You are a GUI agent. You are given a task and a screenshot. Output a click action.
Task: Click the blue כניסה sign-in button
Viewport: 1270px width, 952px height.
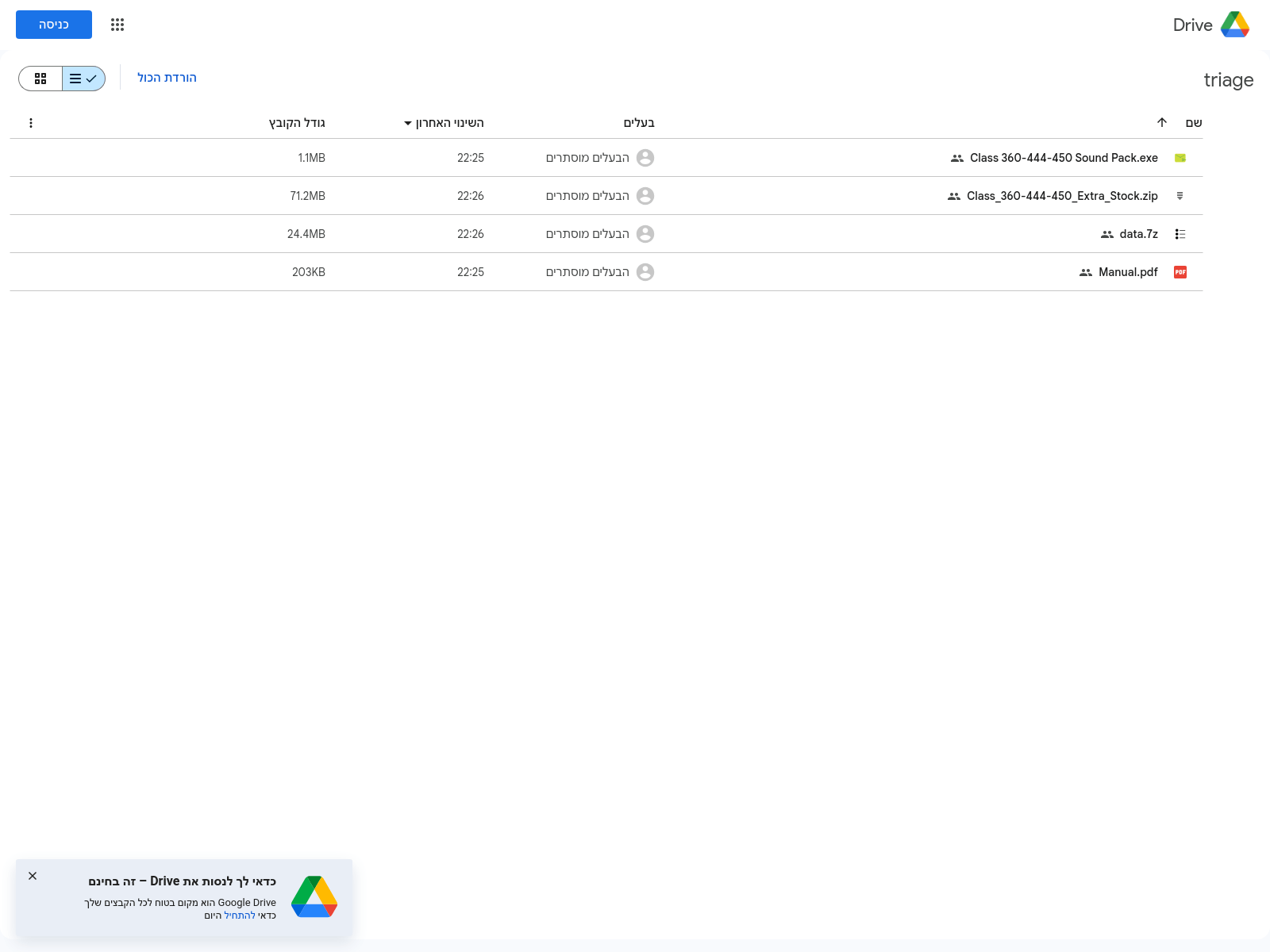pyautogui.click(x=54, y=25)
